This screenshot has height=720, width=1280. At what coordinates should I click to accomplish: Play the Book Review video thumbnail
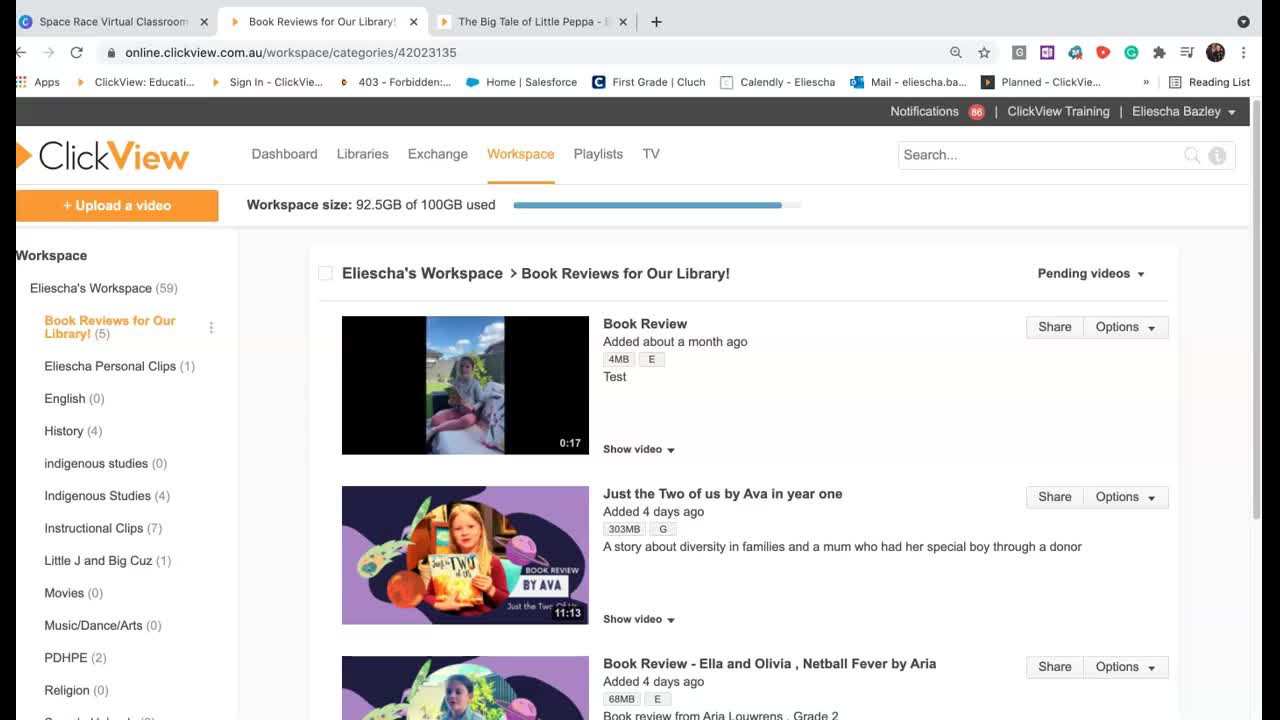(x=465, y=385)
